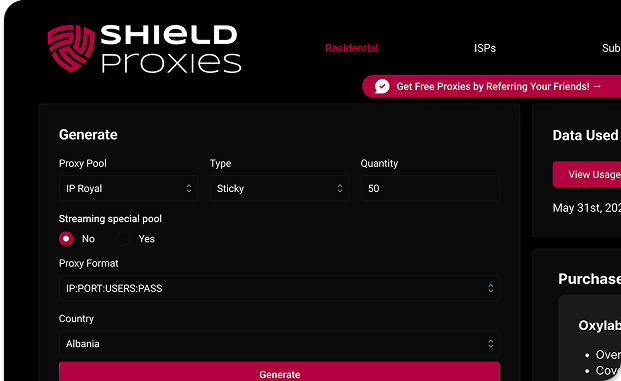The width and height of the screenshot is (621, 381).
Task: Click the red Generate button
Action: [x=279, y=371]
